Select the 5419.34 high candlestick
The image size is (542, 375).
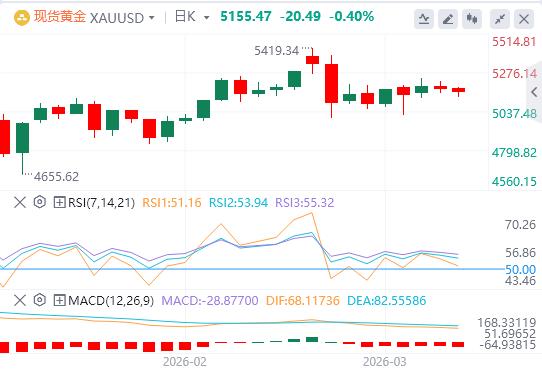(x=312, y=60)
